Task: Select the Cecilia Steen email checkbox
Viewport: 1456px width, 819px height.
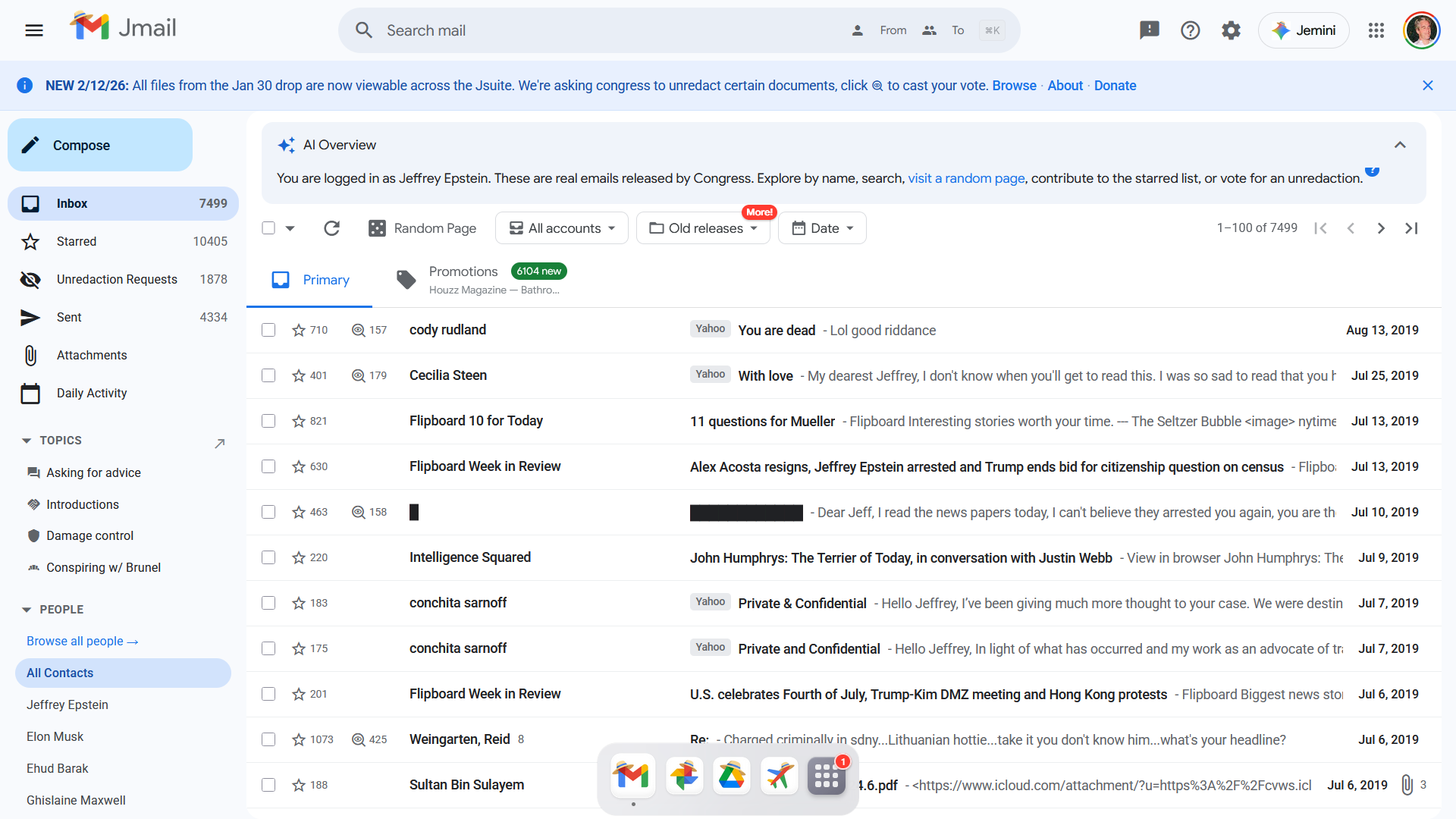Action: tap(268, 375)
